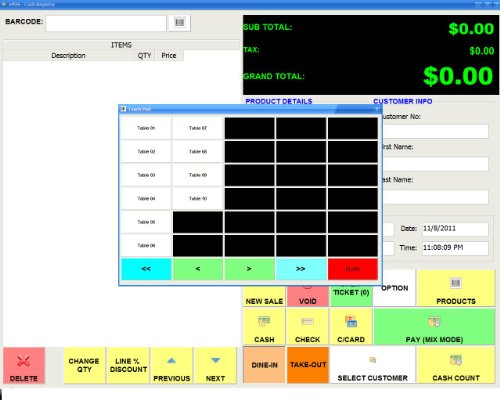Start a NEW SALE
Viewport: 500px width, 400px height.
coord(264,296)
